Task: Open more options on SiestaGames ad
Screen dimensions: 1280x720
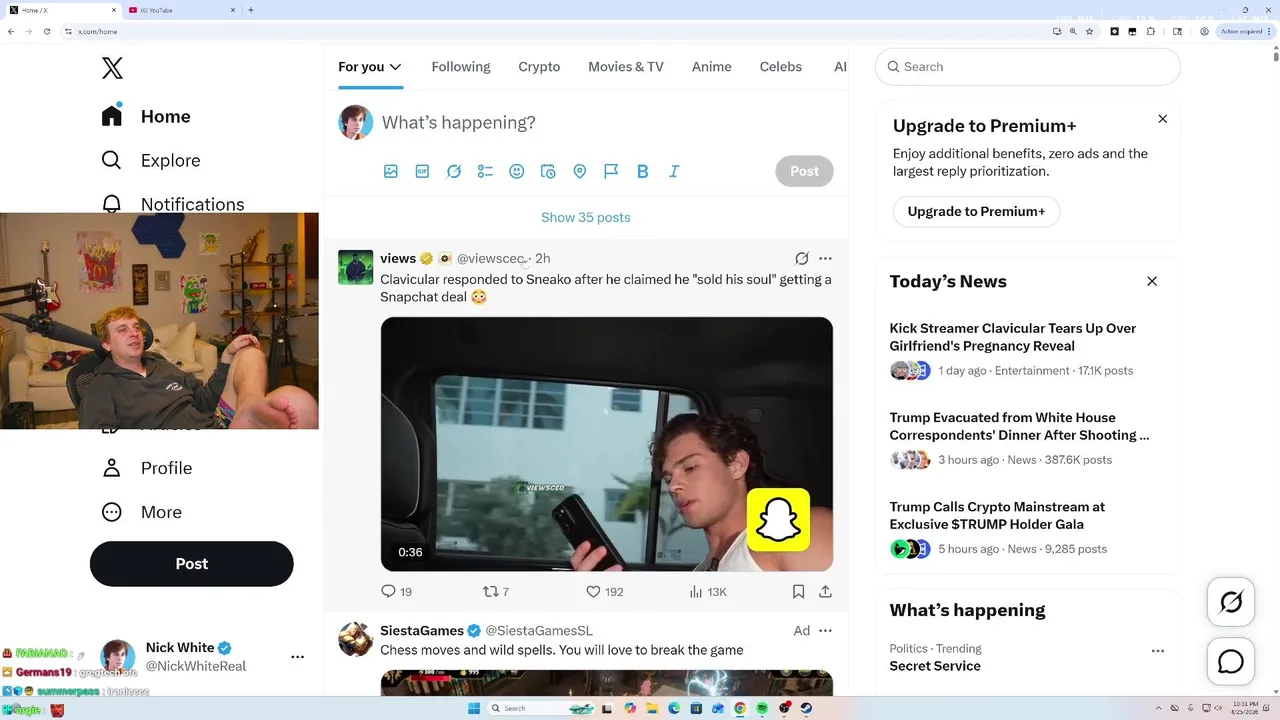Action: [825, 630]
